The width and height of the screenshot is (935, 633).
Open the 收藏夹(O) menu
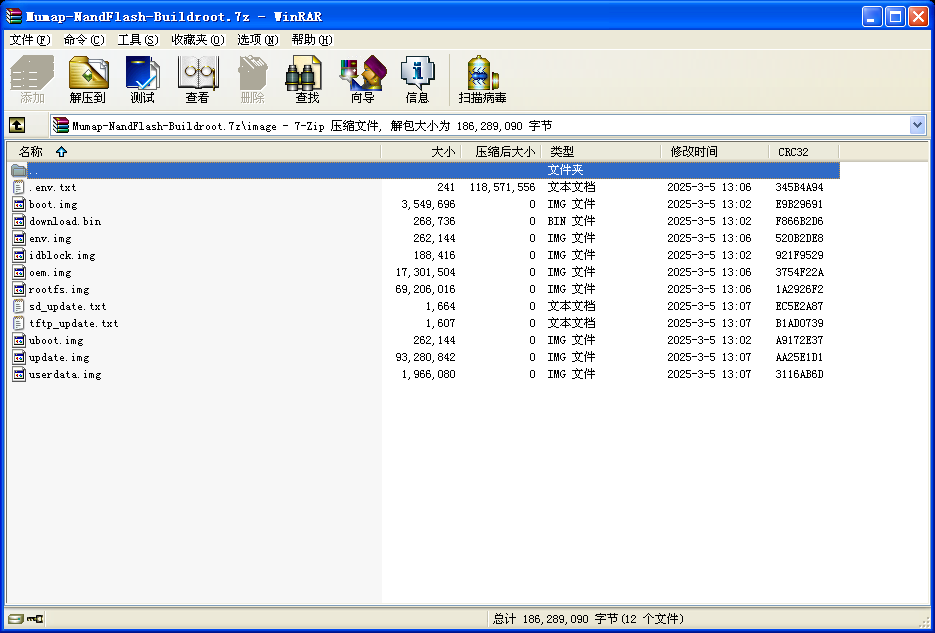(198, 40)
